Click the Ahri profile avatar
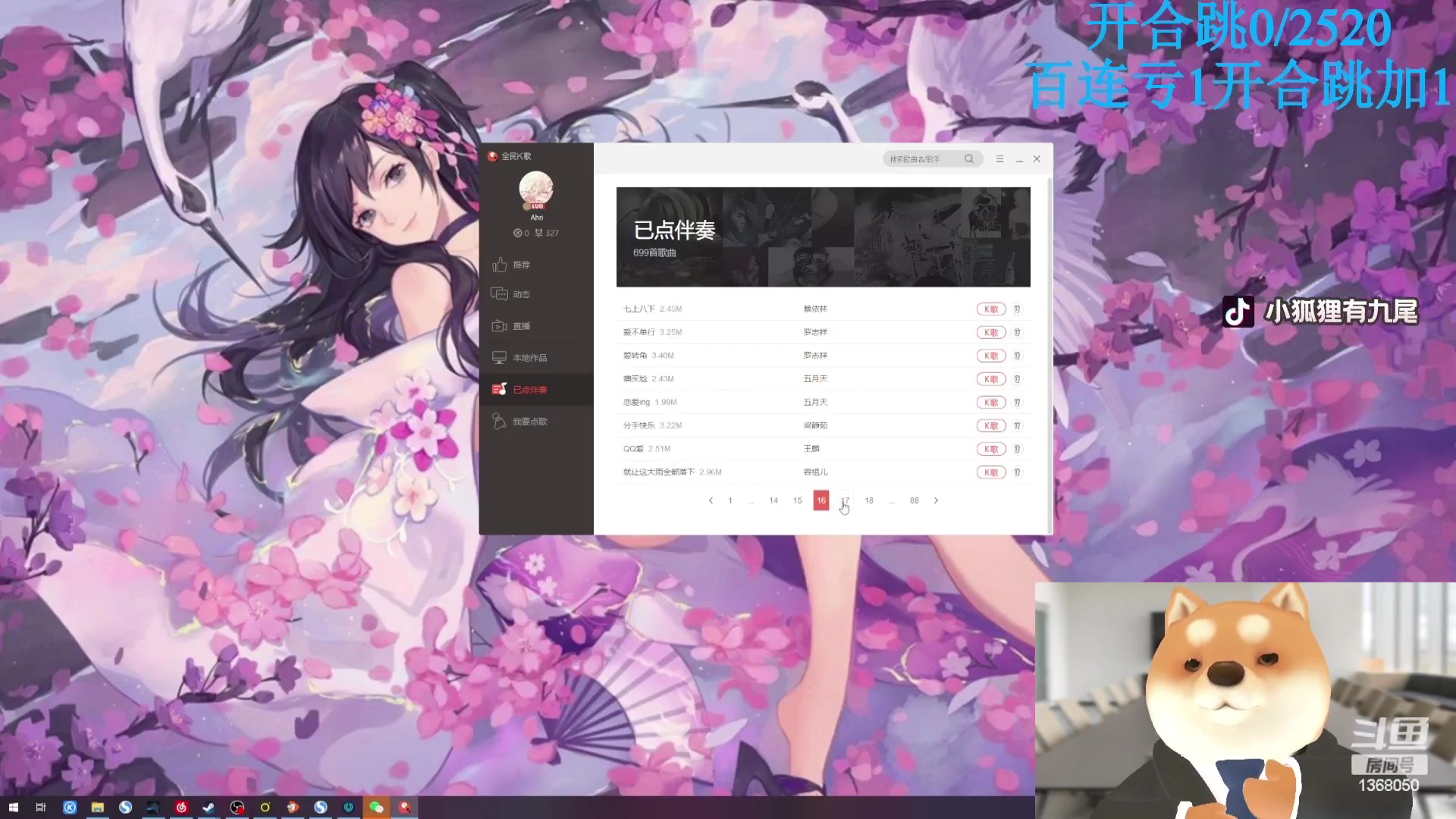The height and width of the screenshot is (819, 1456). click(x=536, y=190)
